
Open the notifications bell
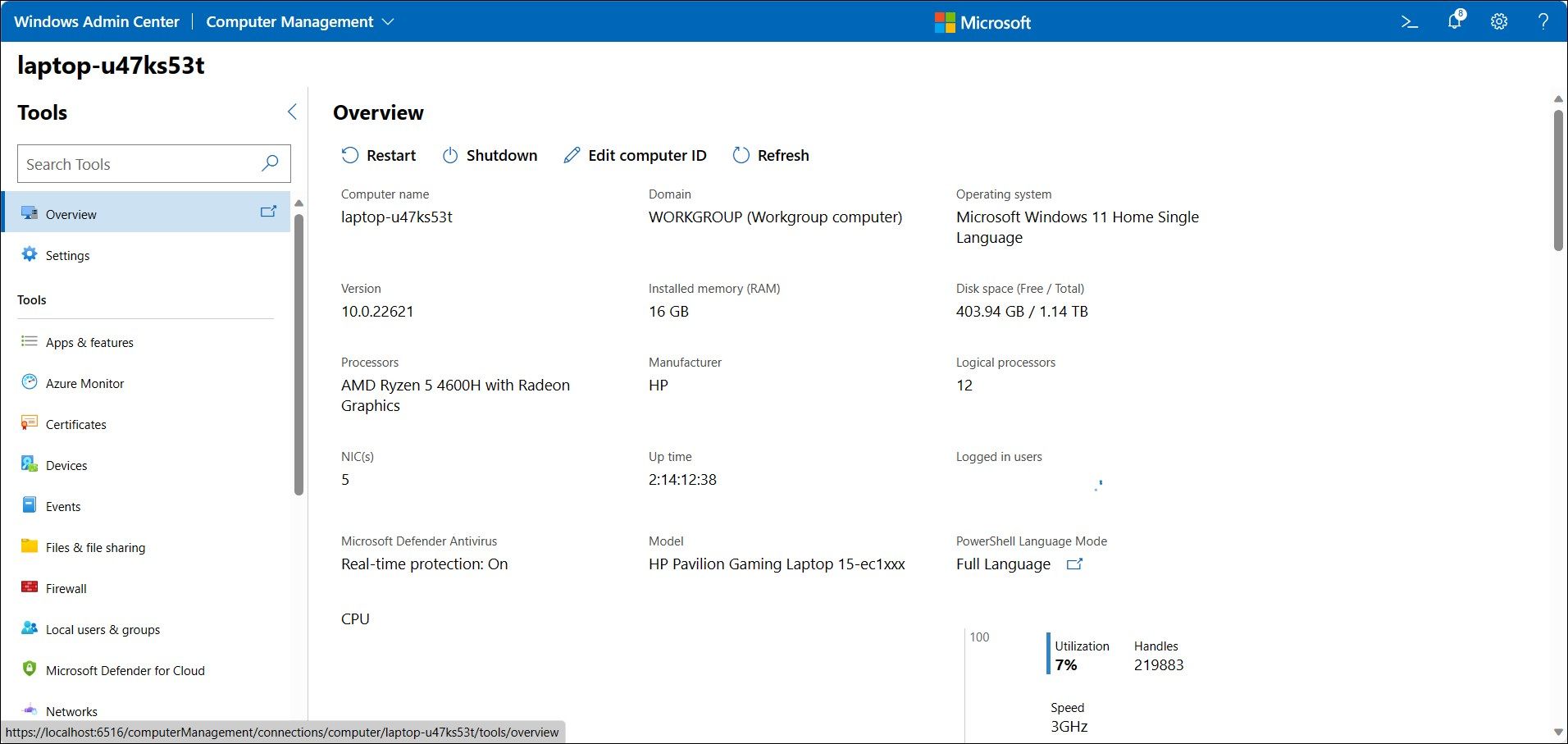[1454, 21]
